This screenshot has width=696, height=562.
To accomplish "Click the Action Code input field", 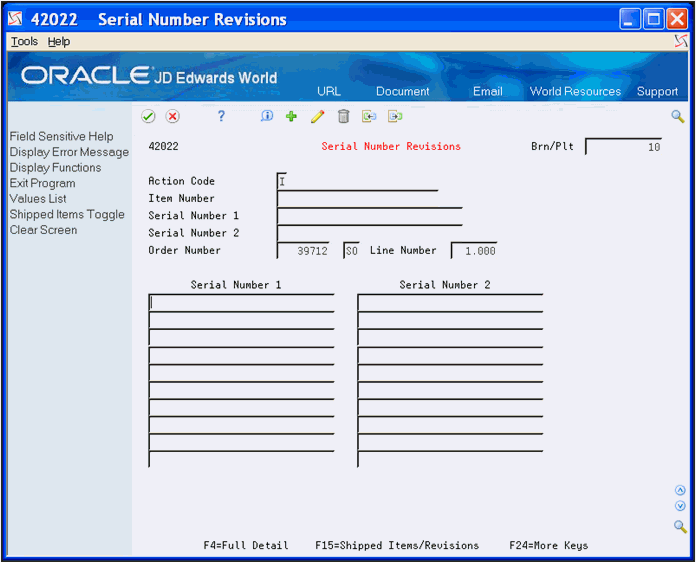I will 282,181.
